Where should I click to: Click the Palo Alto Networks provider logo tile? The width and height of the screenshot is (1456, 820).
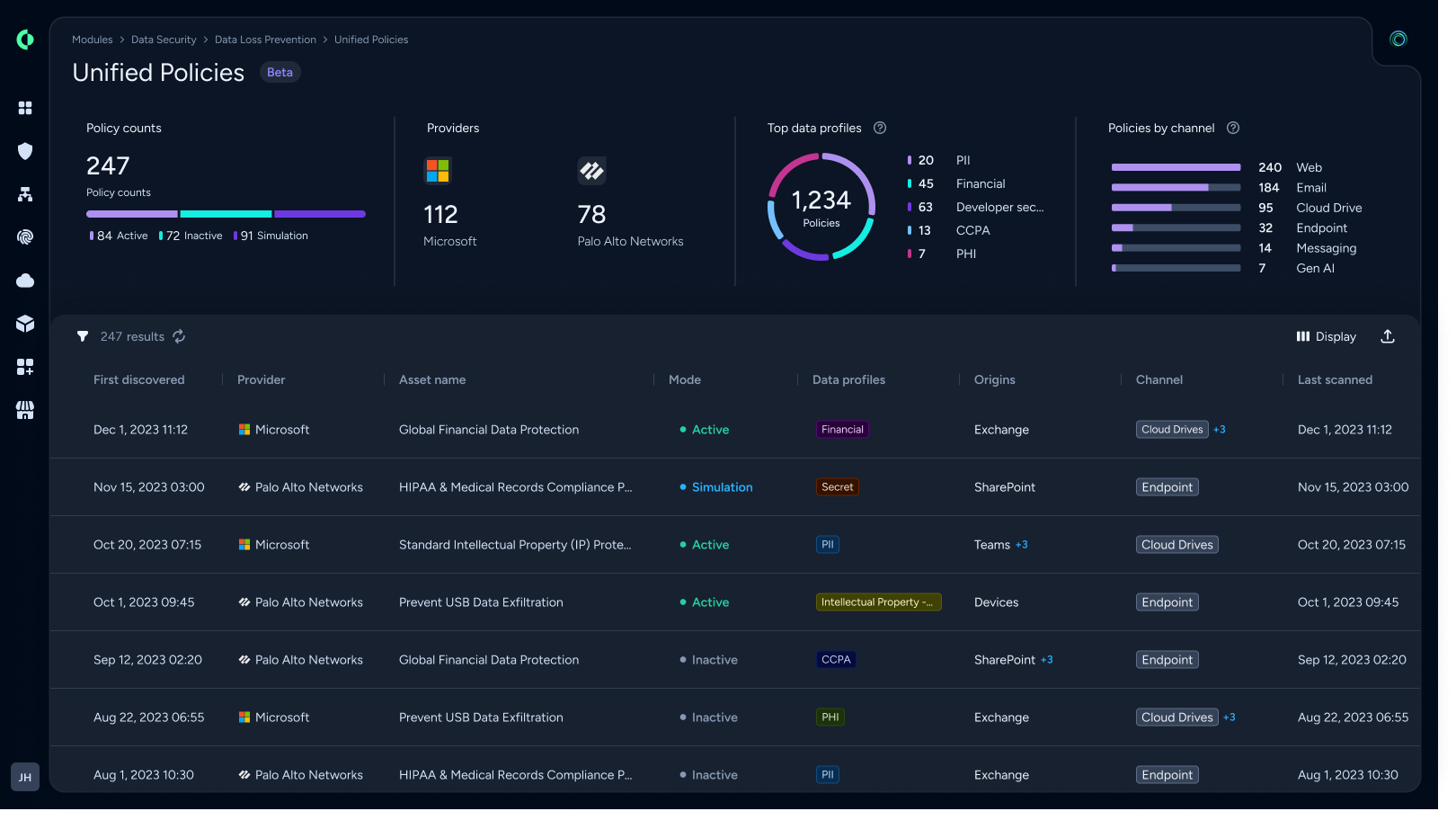[x=599, y=173]
